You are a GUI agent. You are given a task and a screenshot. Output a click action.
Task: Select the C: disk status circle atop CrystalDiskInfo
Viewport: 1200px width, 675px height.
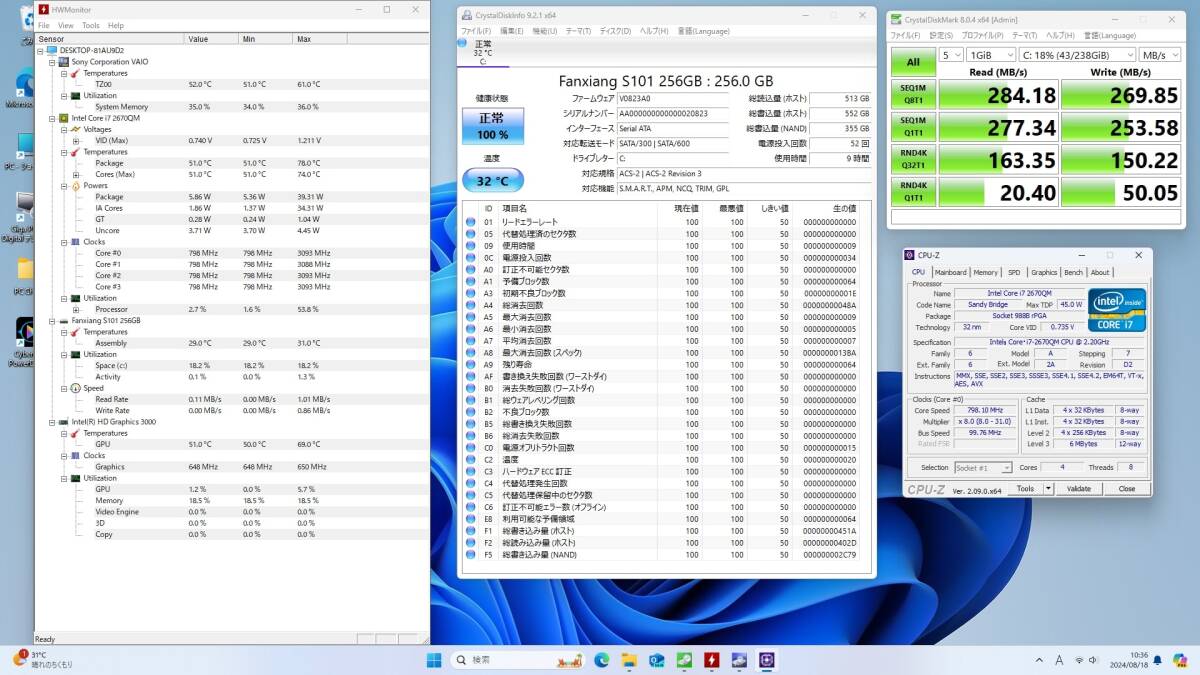coord(461,43)
